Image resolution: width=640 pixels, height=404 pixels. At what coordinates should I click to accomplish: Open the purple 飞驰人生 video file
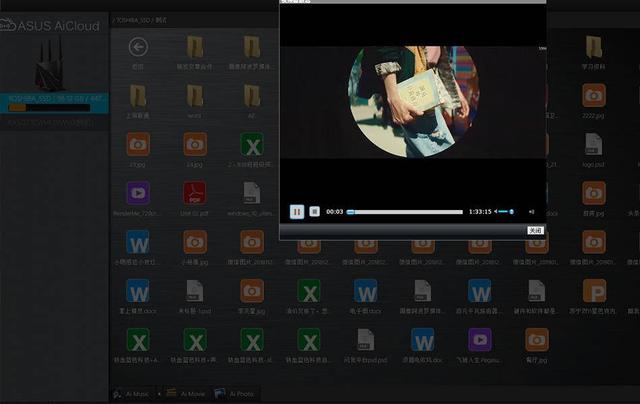point(480,339)
